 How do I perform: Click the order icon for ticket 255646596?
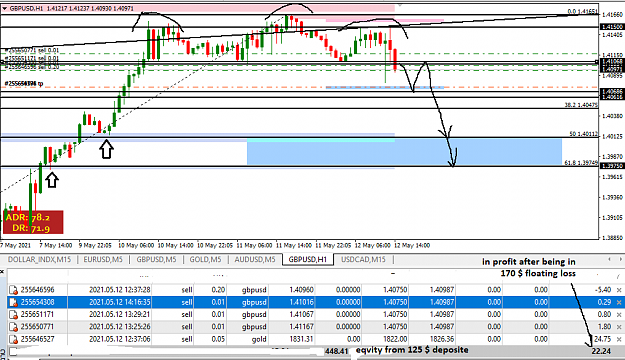click(14, 290)
